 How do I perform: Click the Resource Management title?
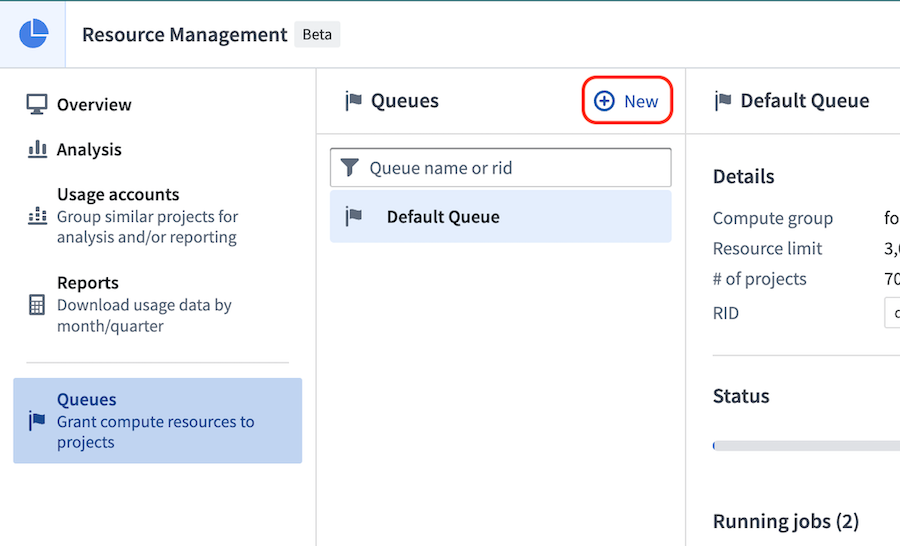tap(184, 34)
